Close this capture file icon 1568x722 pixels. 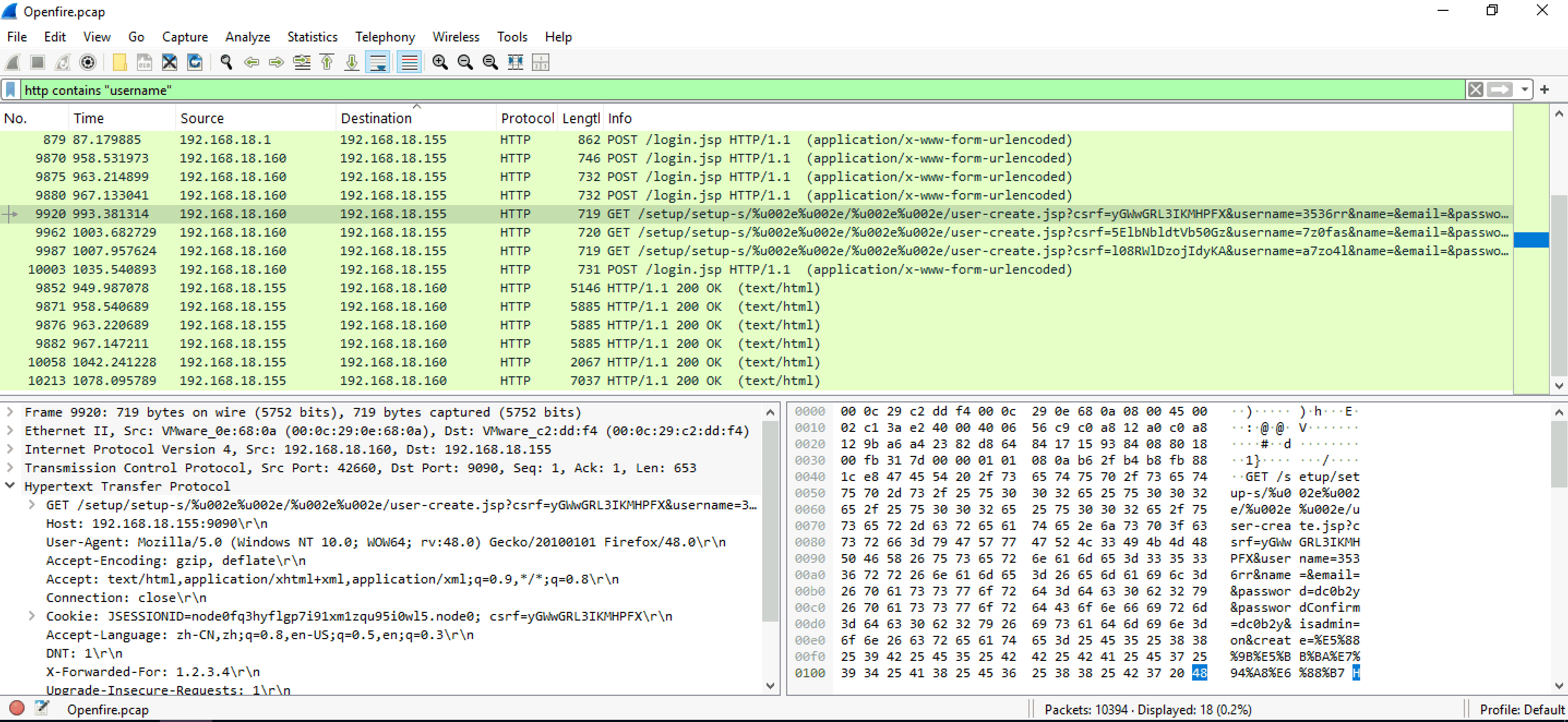169,62
